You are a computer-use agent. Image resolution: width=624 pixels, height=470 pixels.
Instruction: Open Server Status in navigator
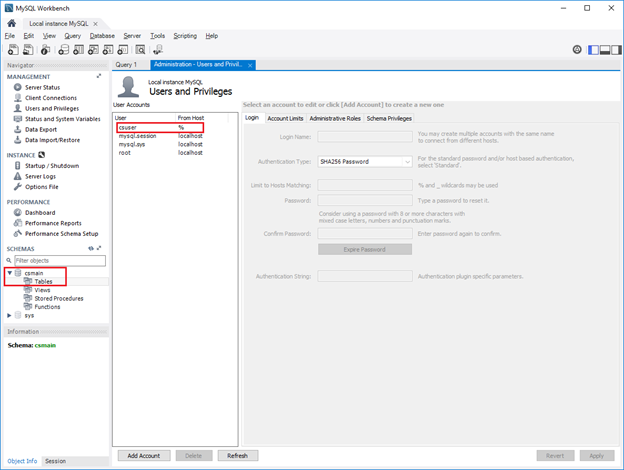pyautogui.click(x=42, y=87)
